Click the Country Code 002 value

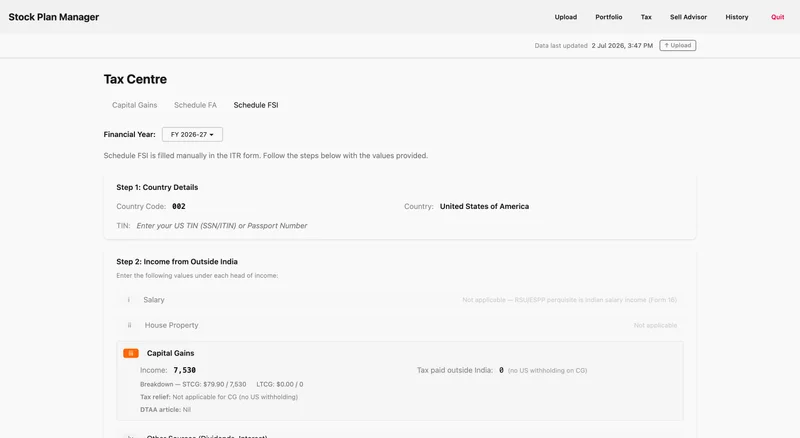click(x=179, y=206)
